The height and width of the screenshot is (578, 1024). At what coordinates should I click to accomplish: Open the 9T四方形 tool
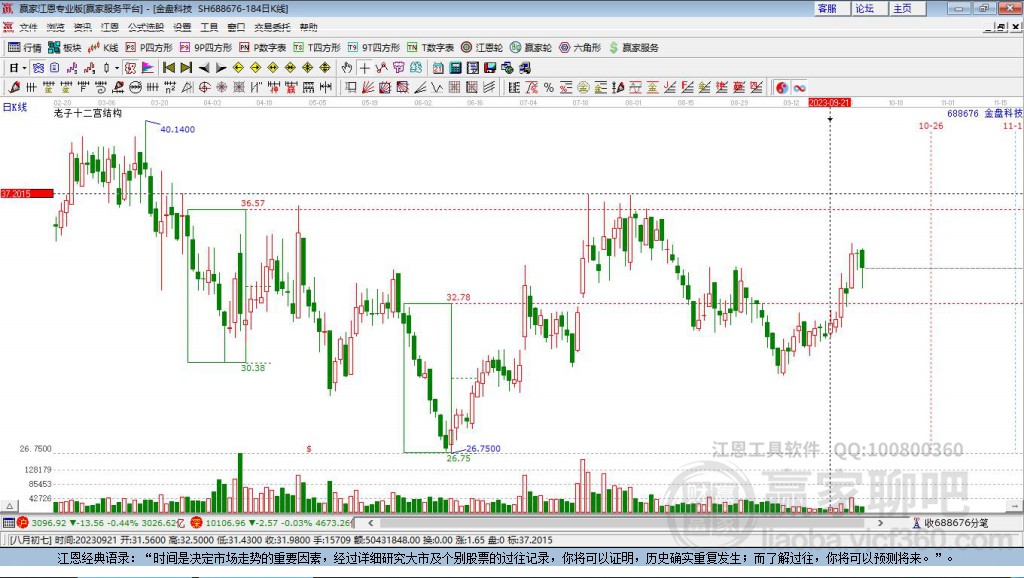[374, 48]
